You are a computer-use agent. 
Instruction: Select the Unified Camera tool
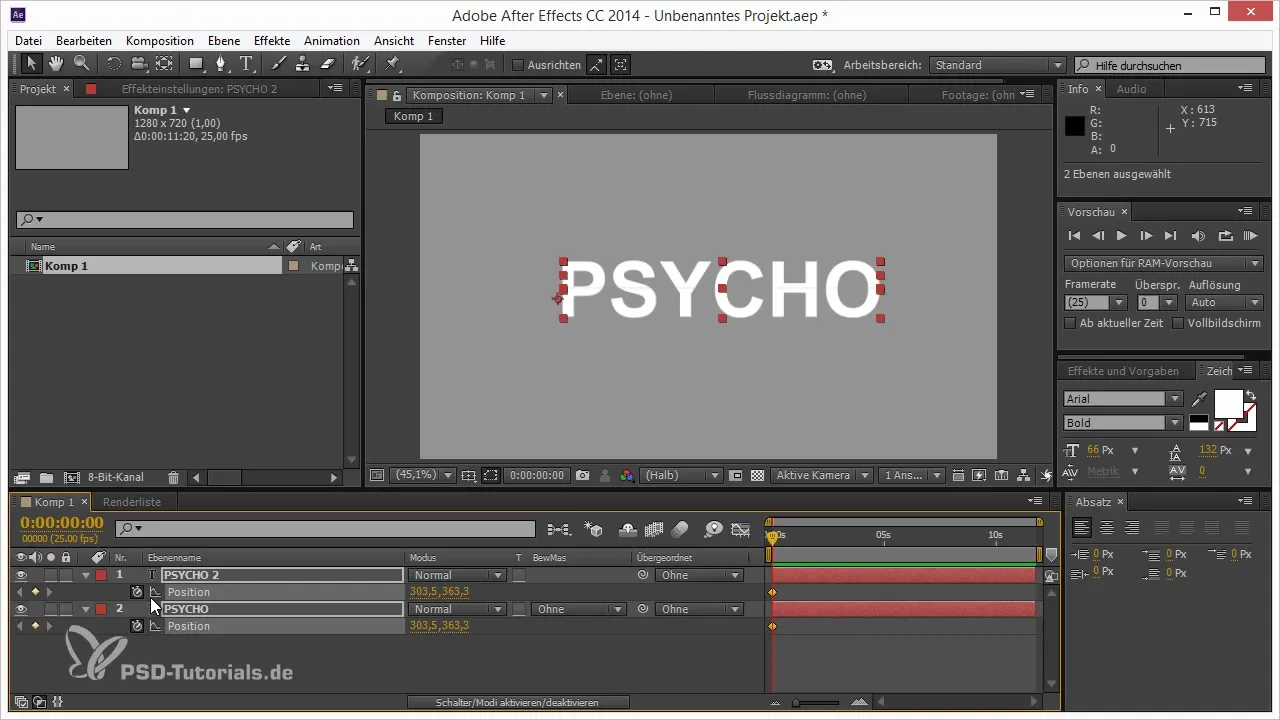[x=139, y=64]
